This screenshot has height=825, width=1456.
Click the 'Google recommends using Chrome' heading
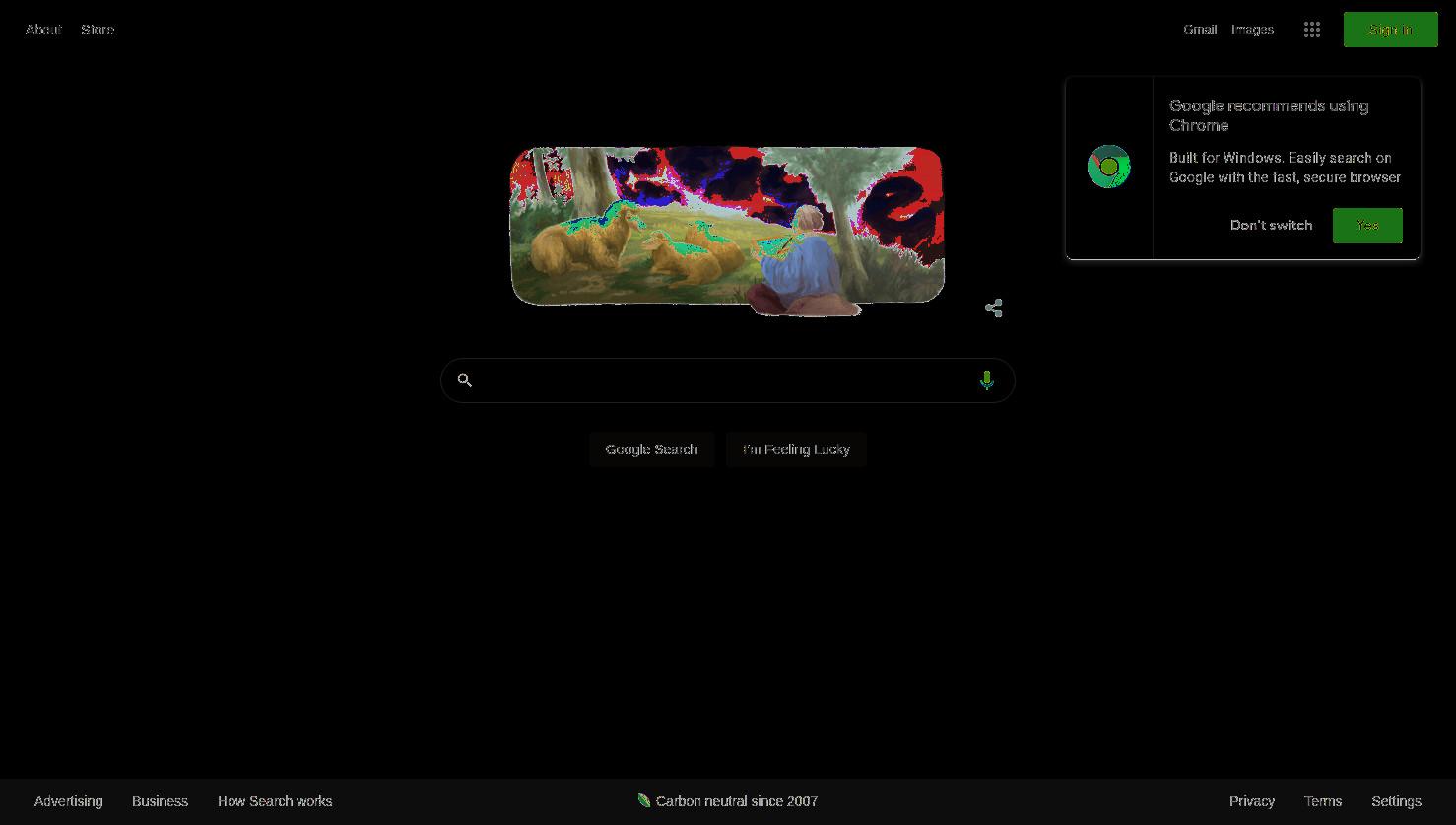1269,115
